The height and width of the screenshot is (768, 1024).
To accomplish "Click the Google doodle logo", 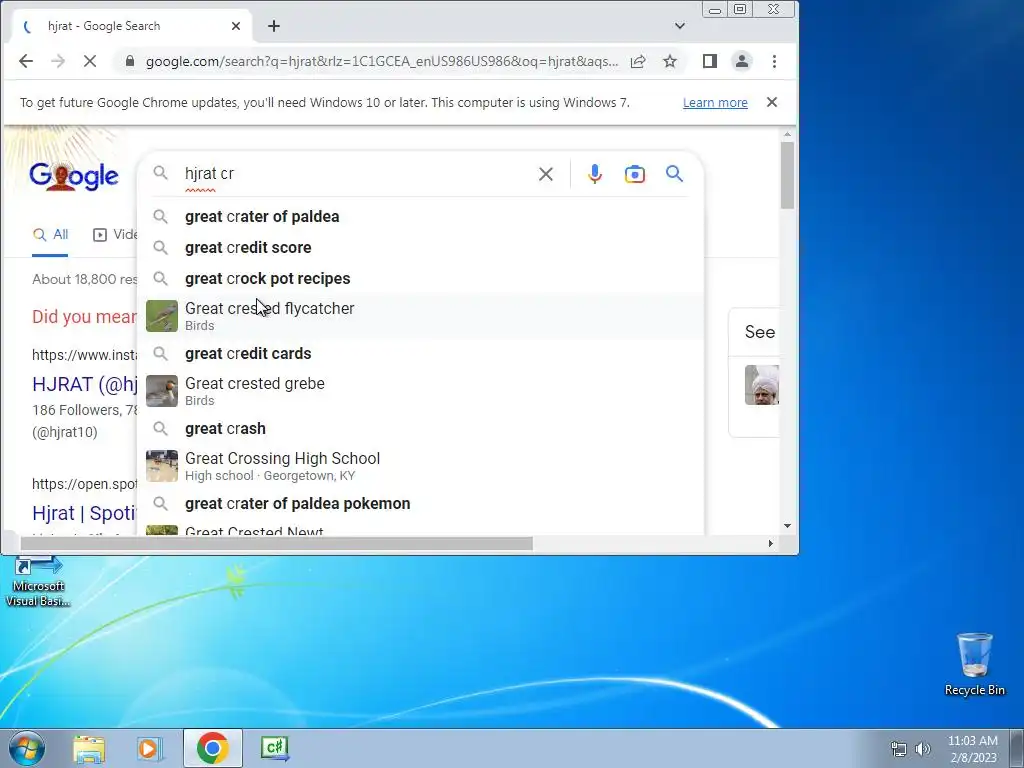I will click(x=74, y=175).
